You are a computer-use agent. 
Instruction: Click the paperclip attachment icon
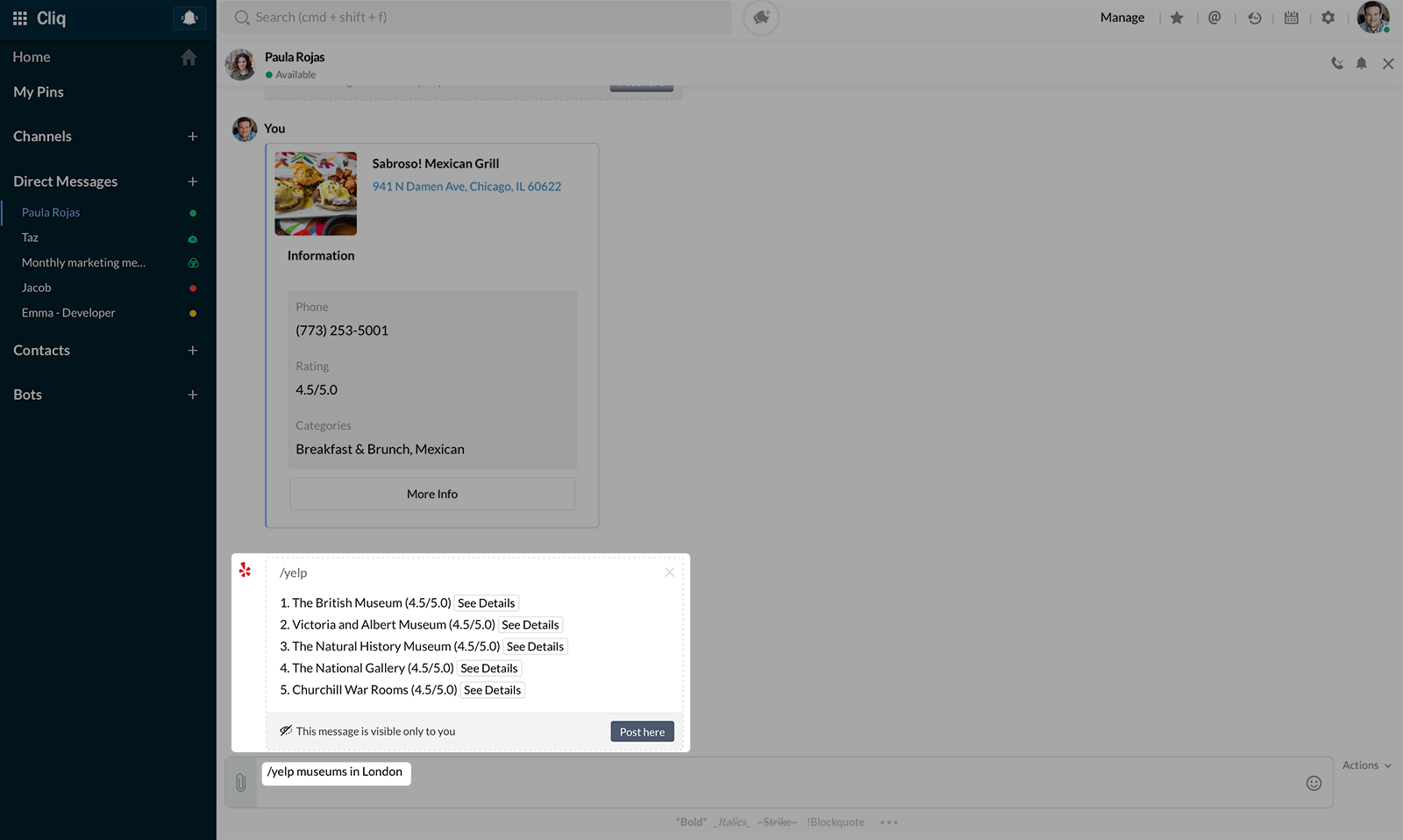240,783
